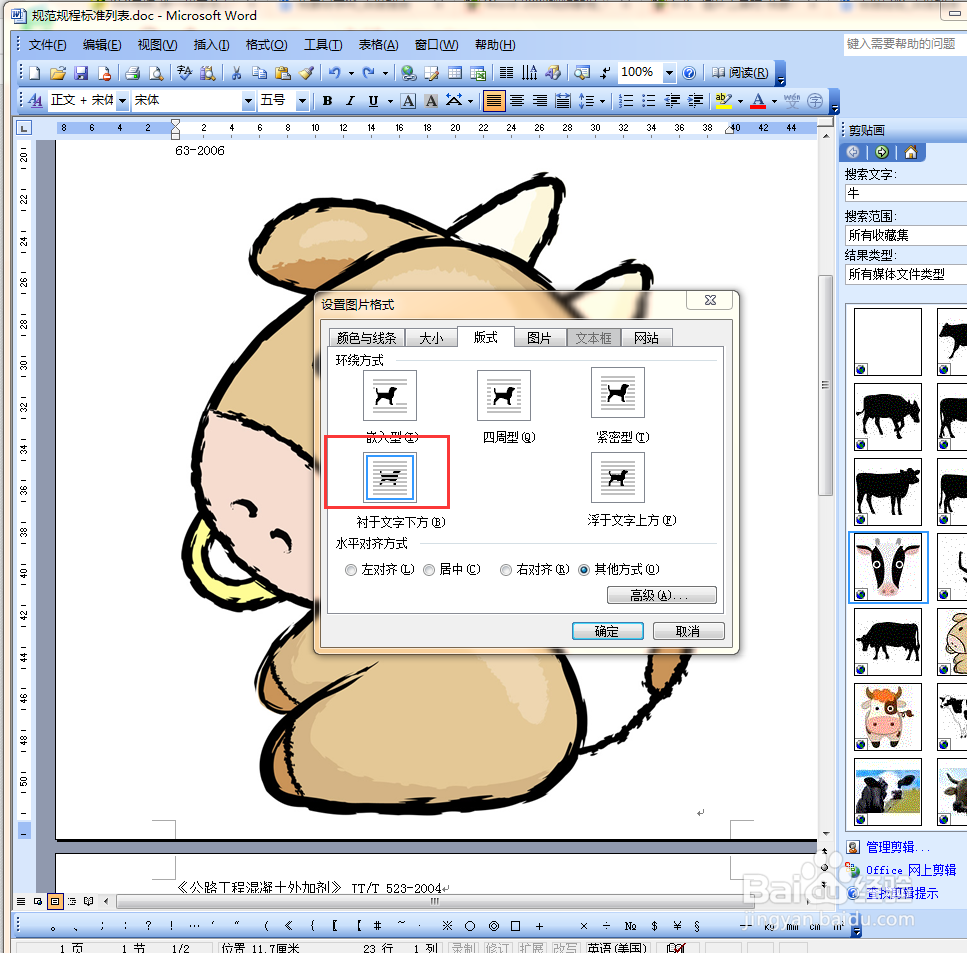Image resolution: width=967 pixels, height=953 pixels.
Task: Toggle Underline formatting
Action: [373, 101]
